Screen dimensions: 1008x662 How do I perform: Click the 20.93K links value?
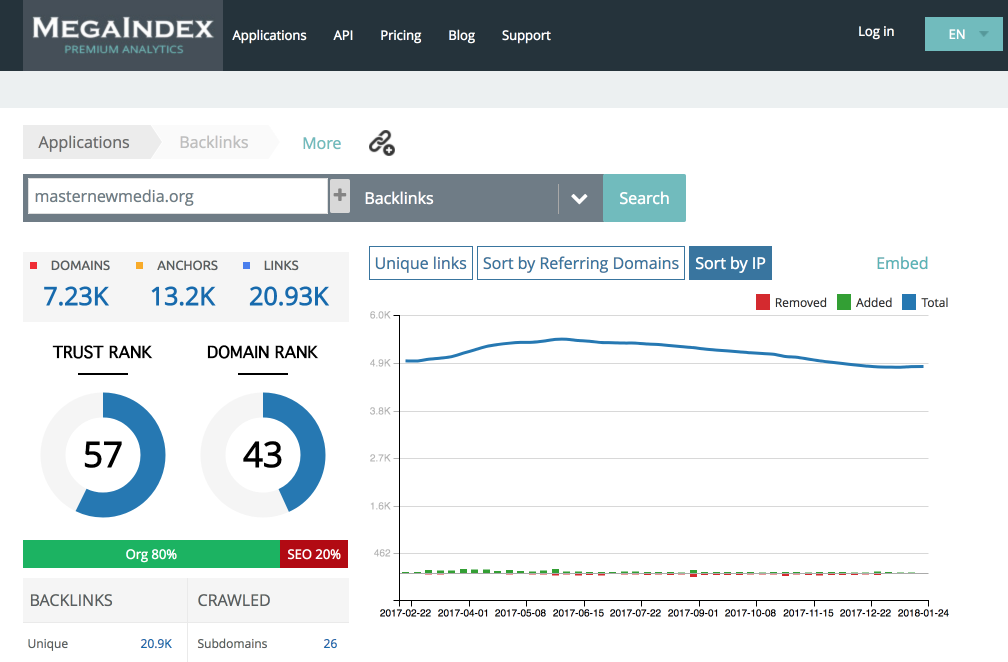point(289,296)
